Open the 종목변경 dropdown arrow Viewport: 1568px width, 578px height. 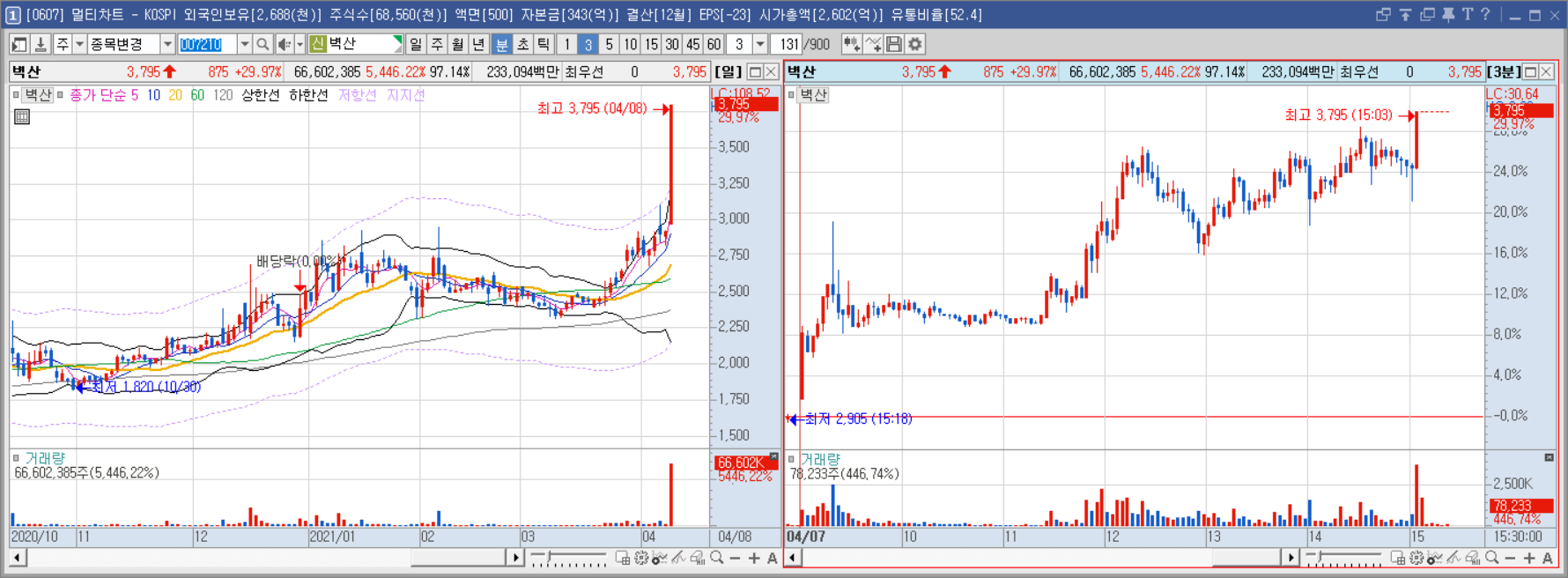[x=167, y=44]
